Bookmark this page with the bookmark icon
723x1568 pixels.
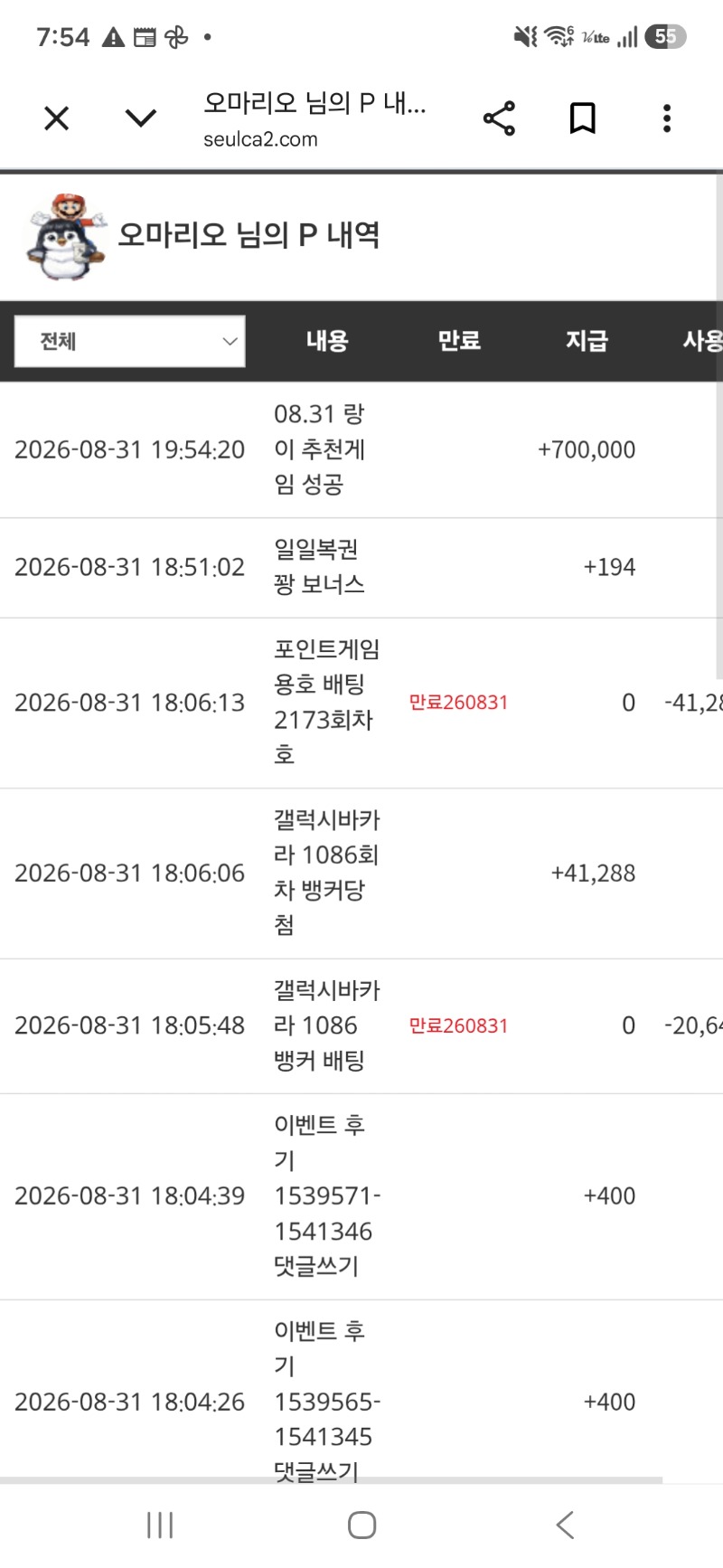[583, 118]
